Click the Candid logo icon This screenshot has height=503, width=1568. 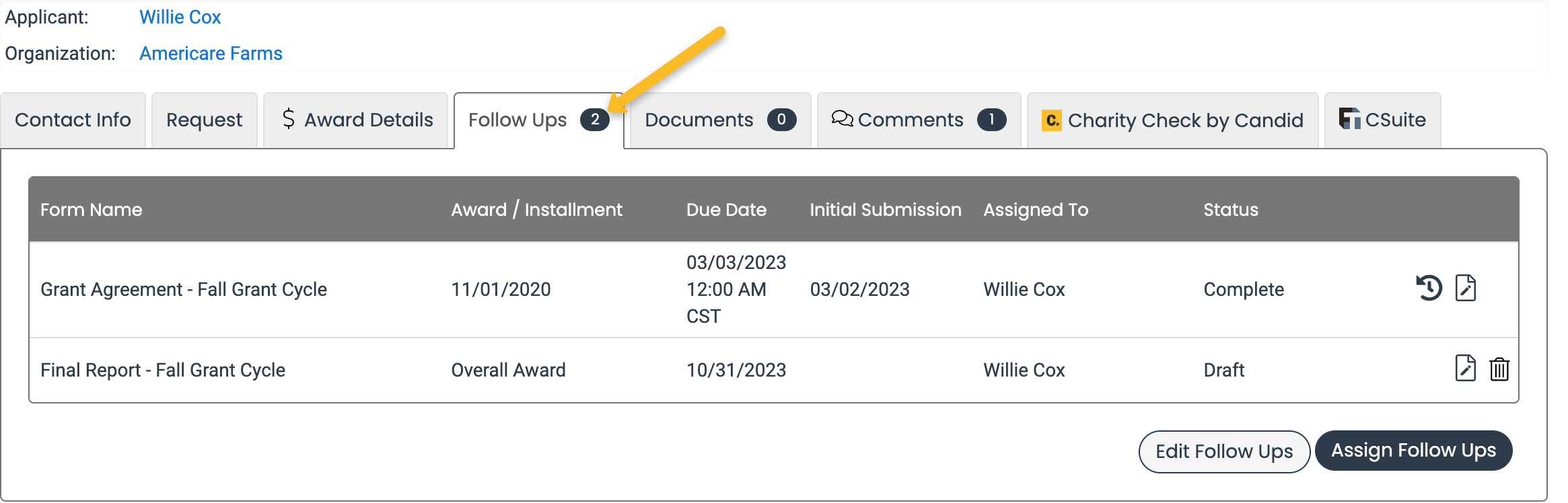pos(1051,120)
